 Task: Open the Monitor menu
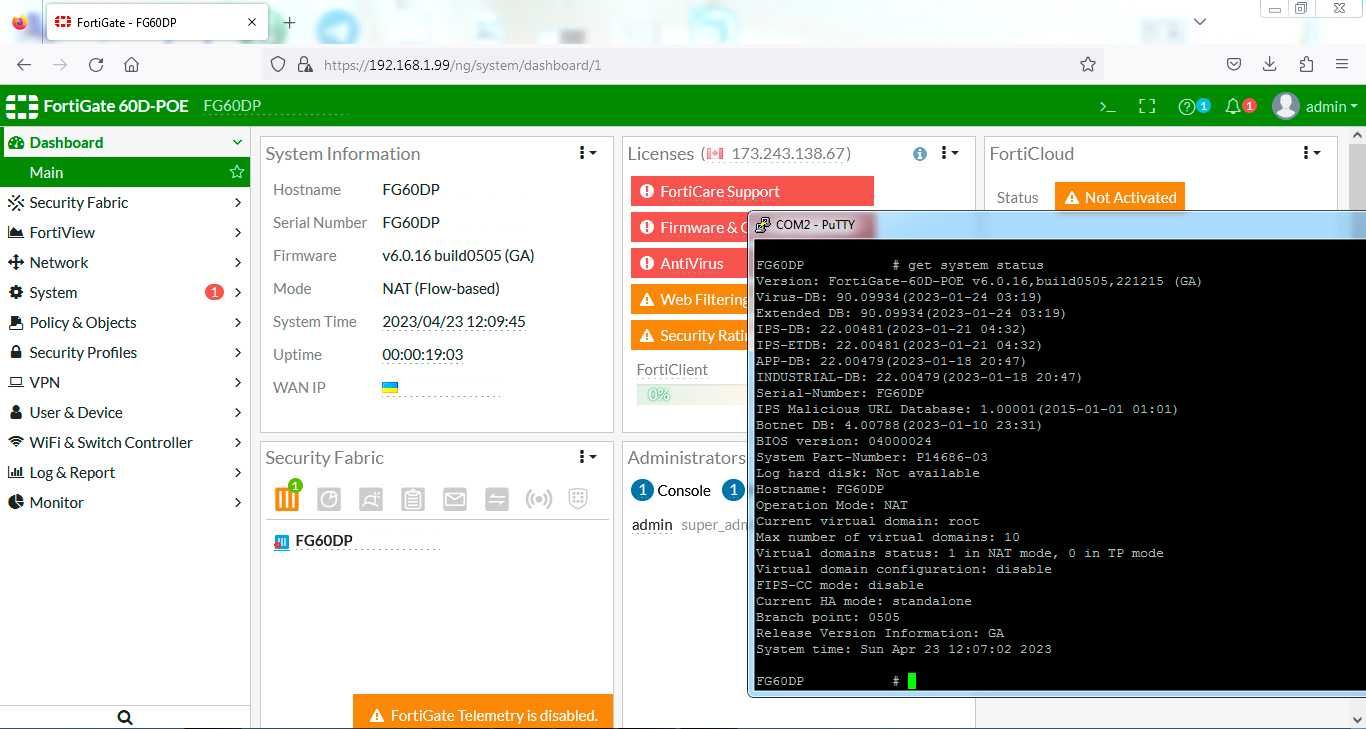(125, 502)
